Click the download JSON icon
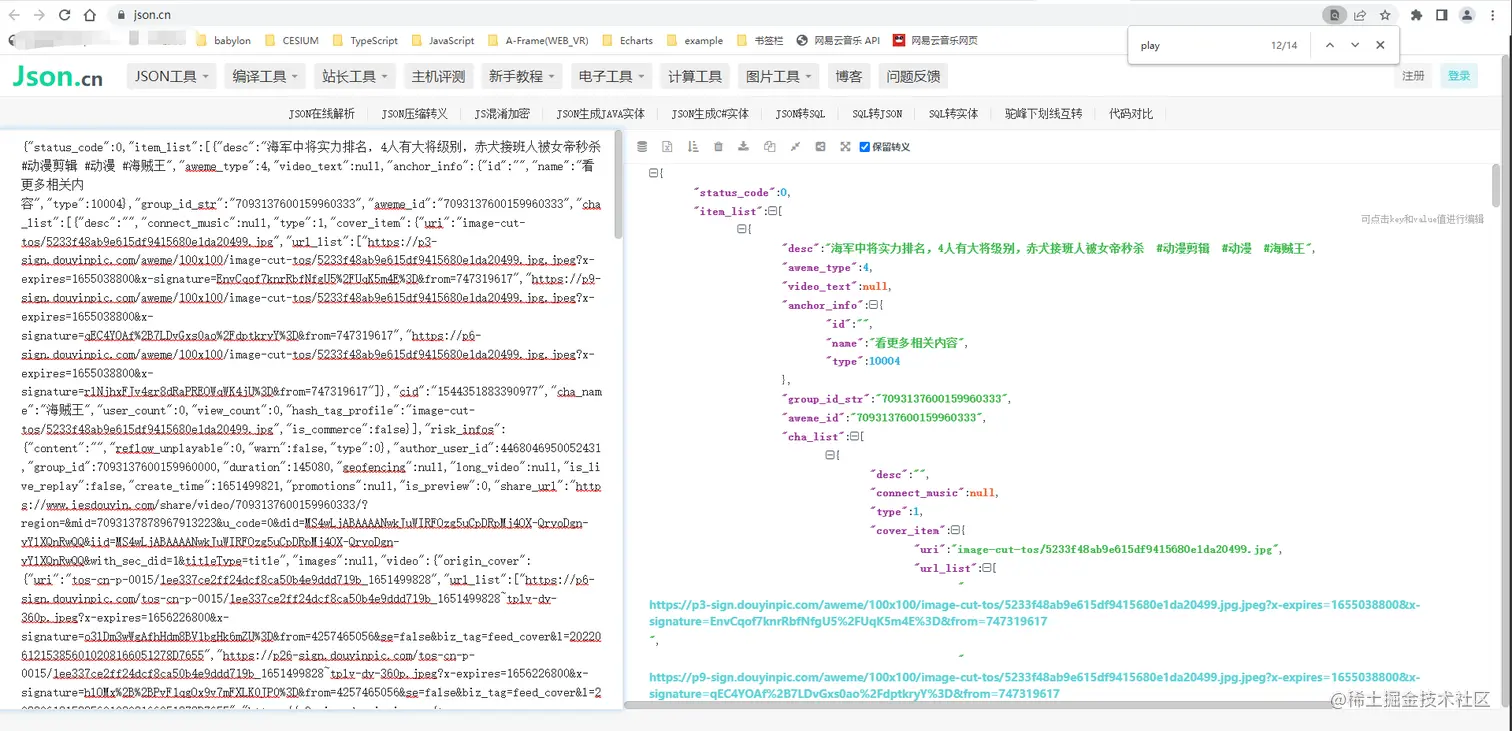Image resolution: width=1512 pixels, height=731 pixels. [743, 147]
